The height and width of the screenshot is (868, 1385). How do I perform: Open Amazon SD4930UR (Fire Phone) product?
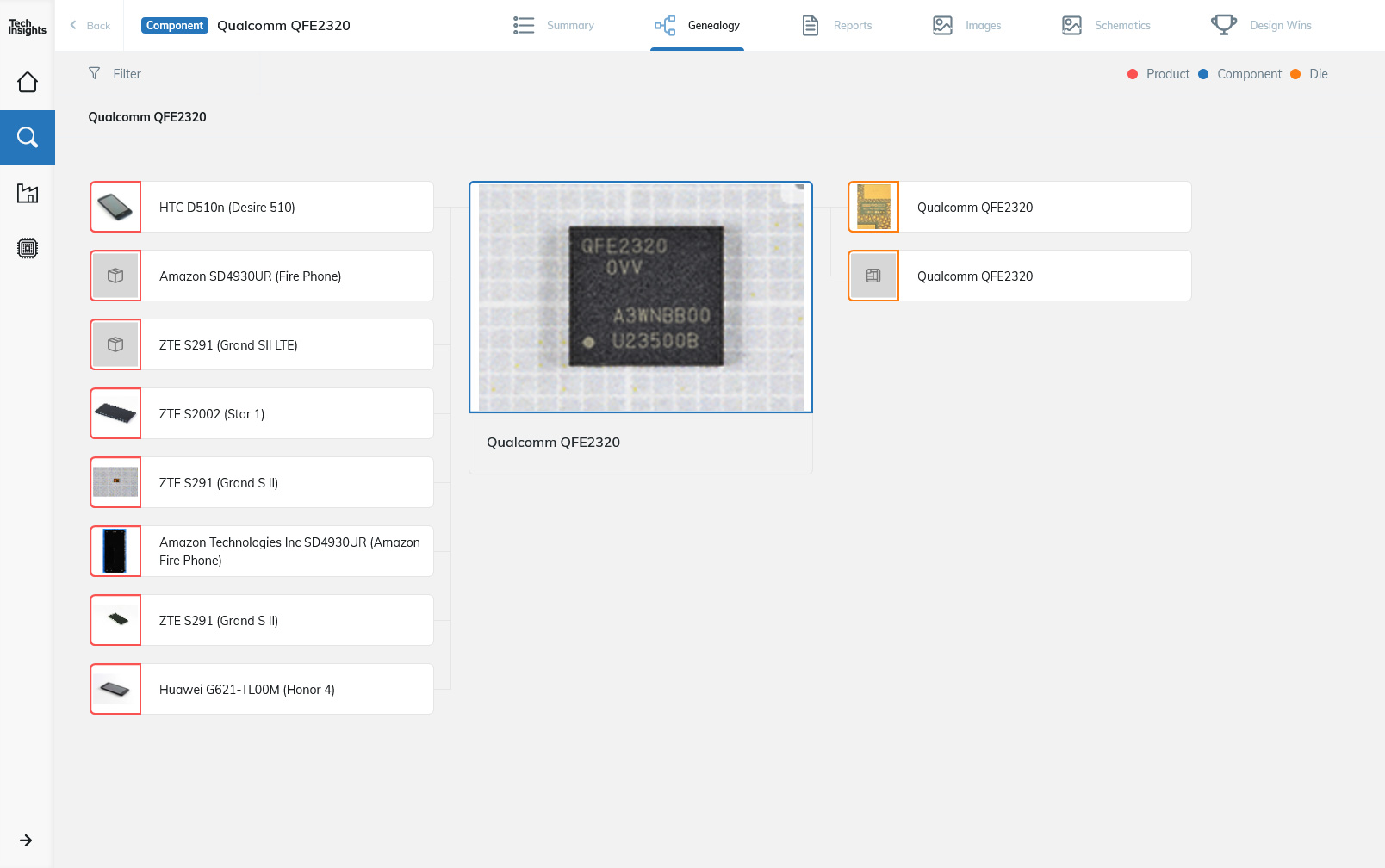click(262, 276)
